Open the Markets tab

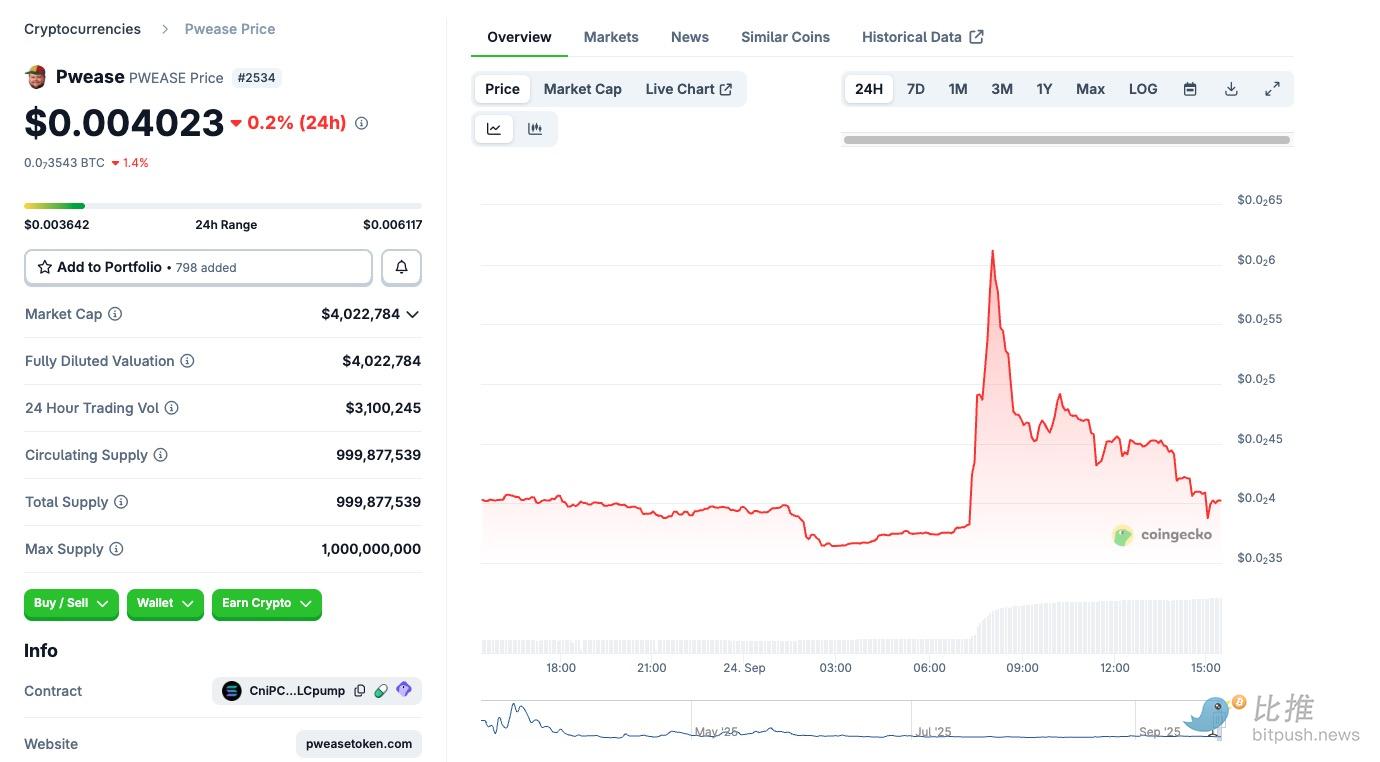pos(610,37)
